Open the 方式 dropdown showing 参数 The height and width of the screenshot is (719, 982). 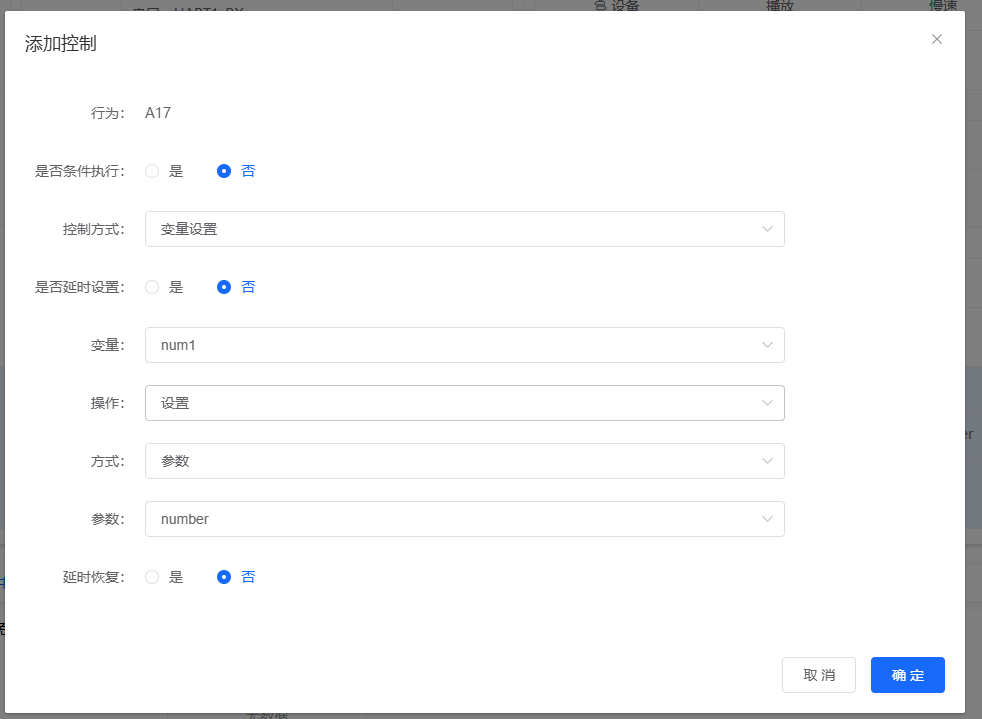(x=464, y=461)
